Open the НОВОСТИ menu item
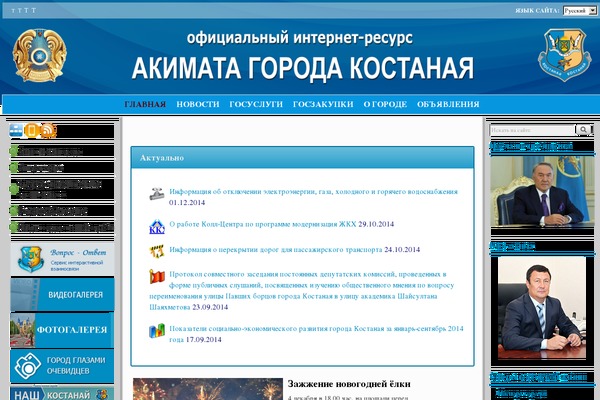The height and width of the screenshot is (400, 600). 198,104
